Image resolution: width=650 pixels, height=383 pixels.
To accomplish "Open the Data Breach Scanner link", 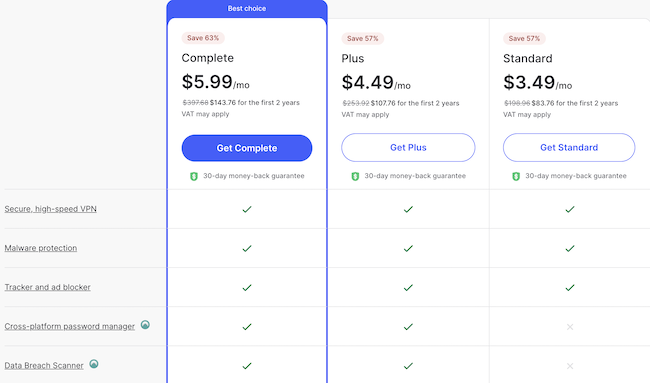I will tap(44, 365).
